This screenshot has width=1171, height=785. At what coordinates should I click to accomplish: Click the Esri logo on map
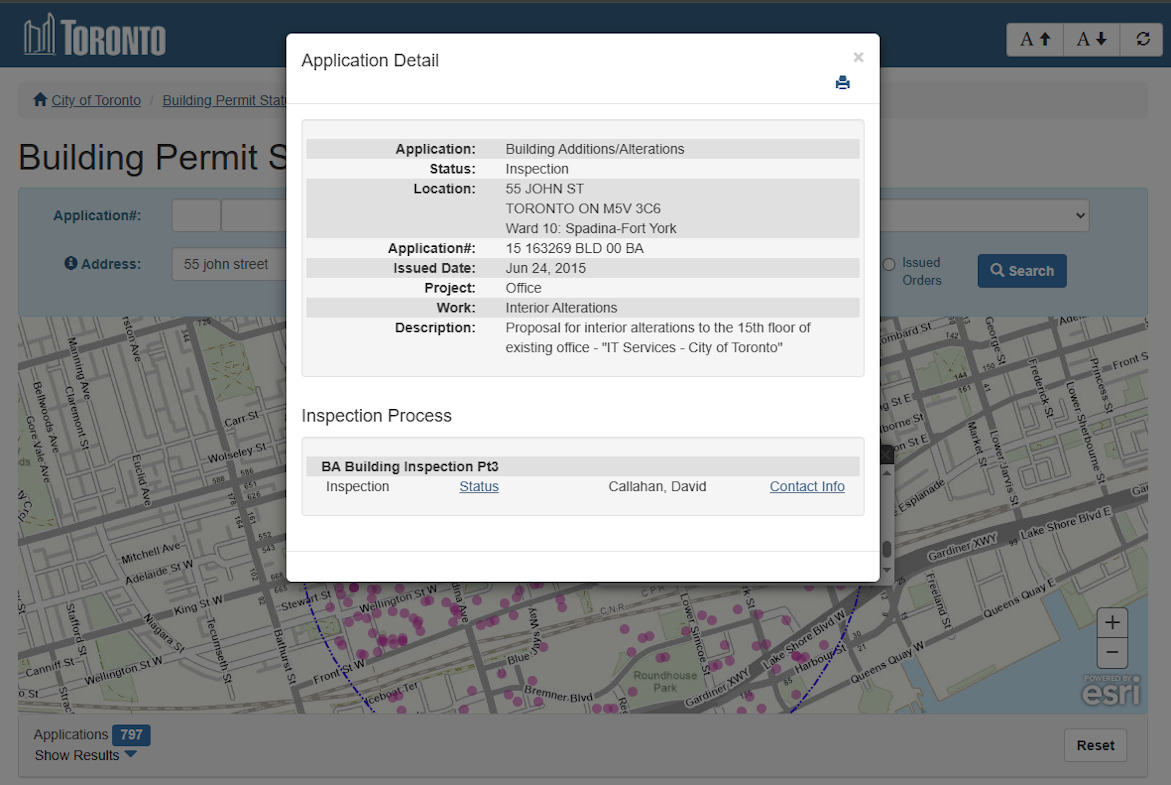(1111, 691)
